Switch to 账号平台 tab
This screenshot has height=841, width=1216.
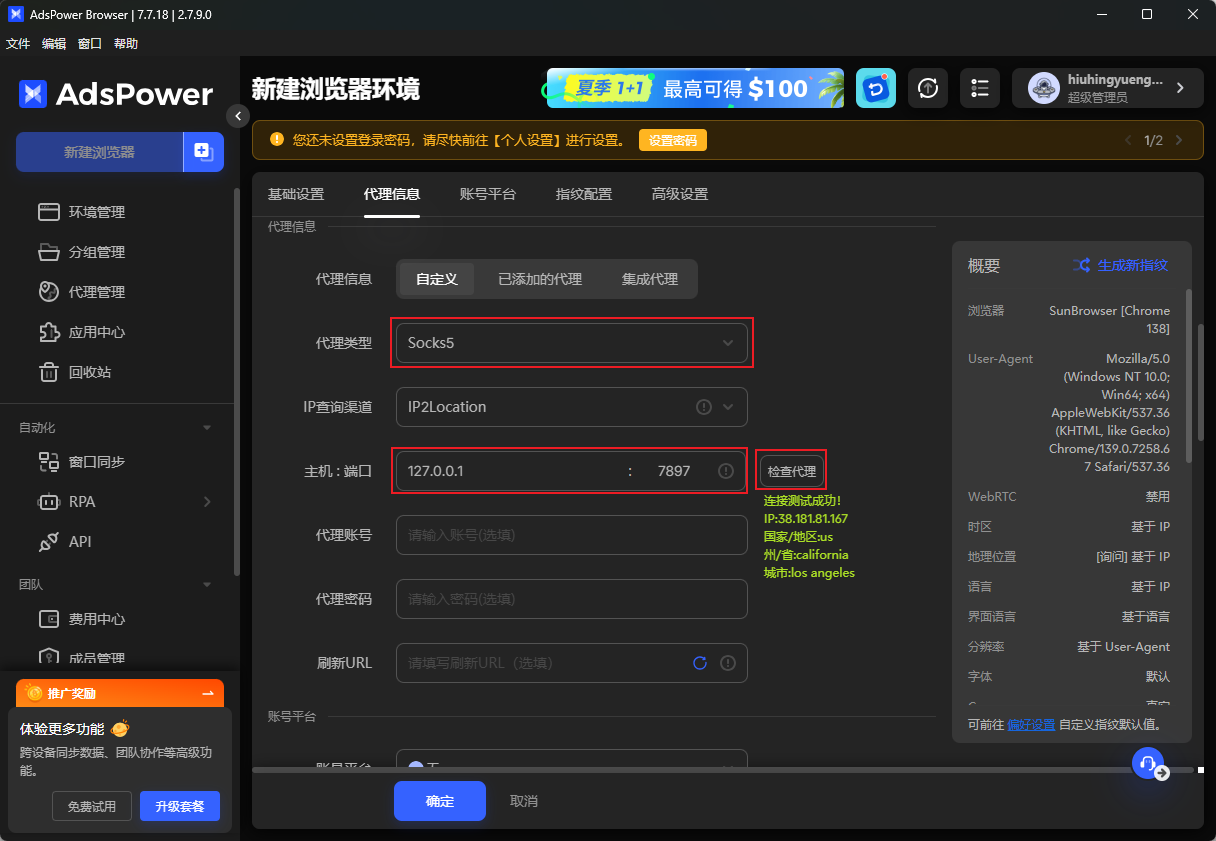(488, 194)
